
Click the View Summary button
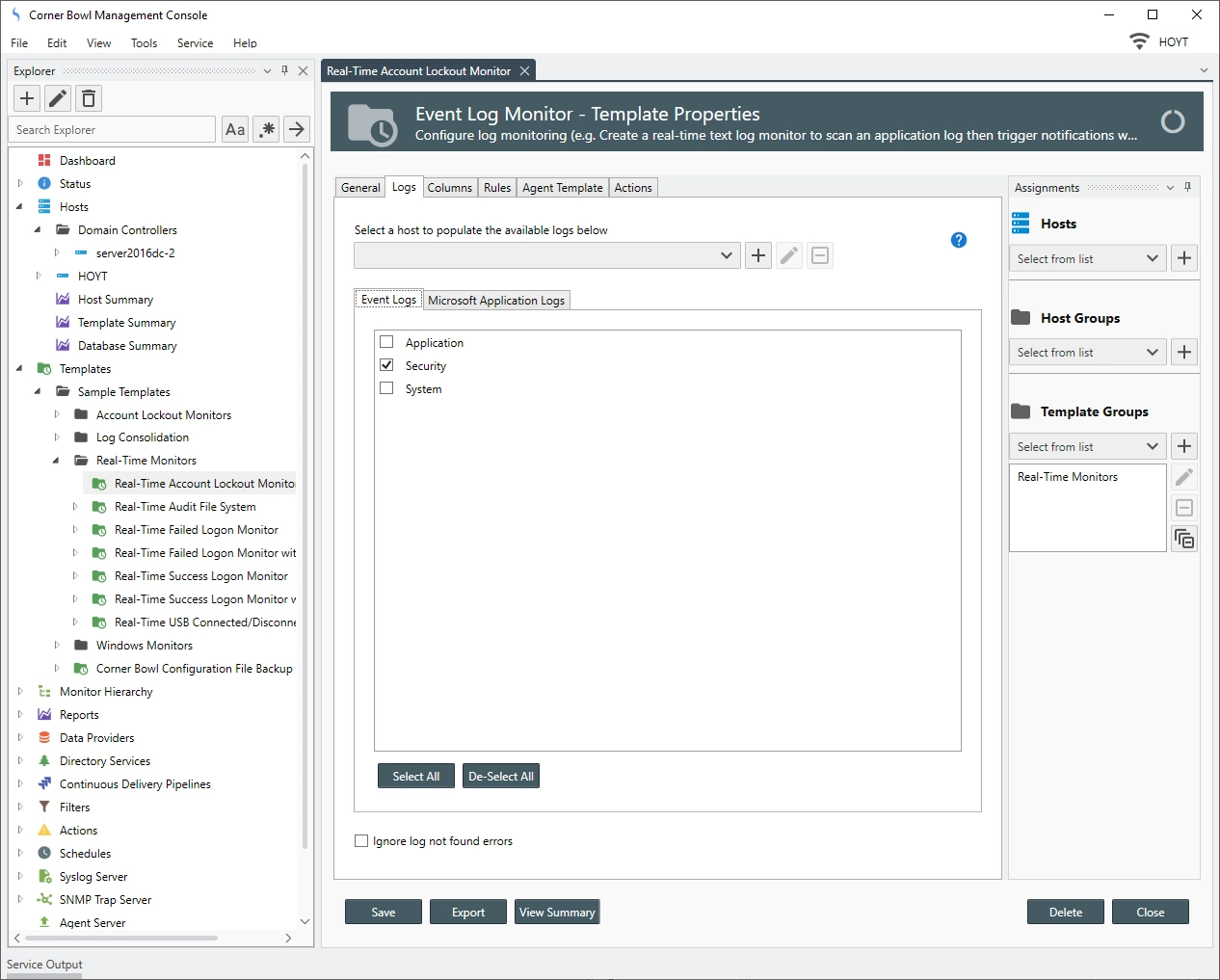(x=557, y=913)
